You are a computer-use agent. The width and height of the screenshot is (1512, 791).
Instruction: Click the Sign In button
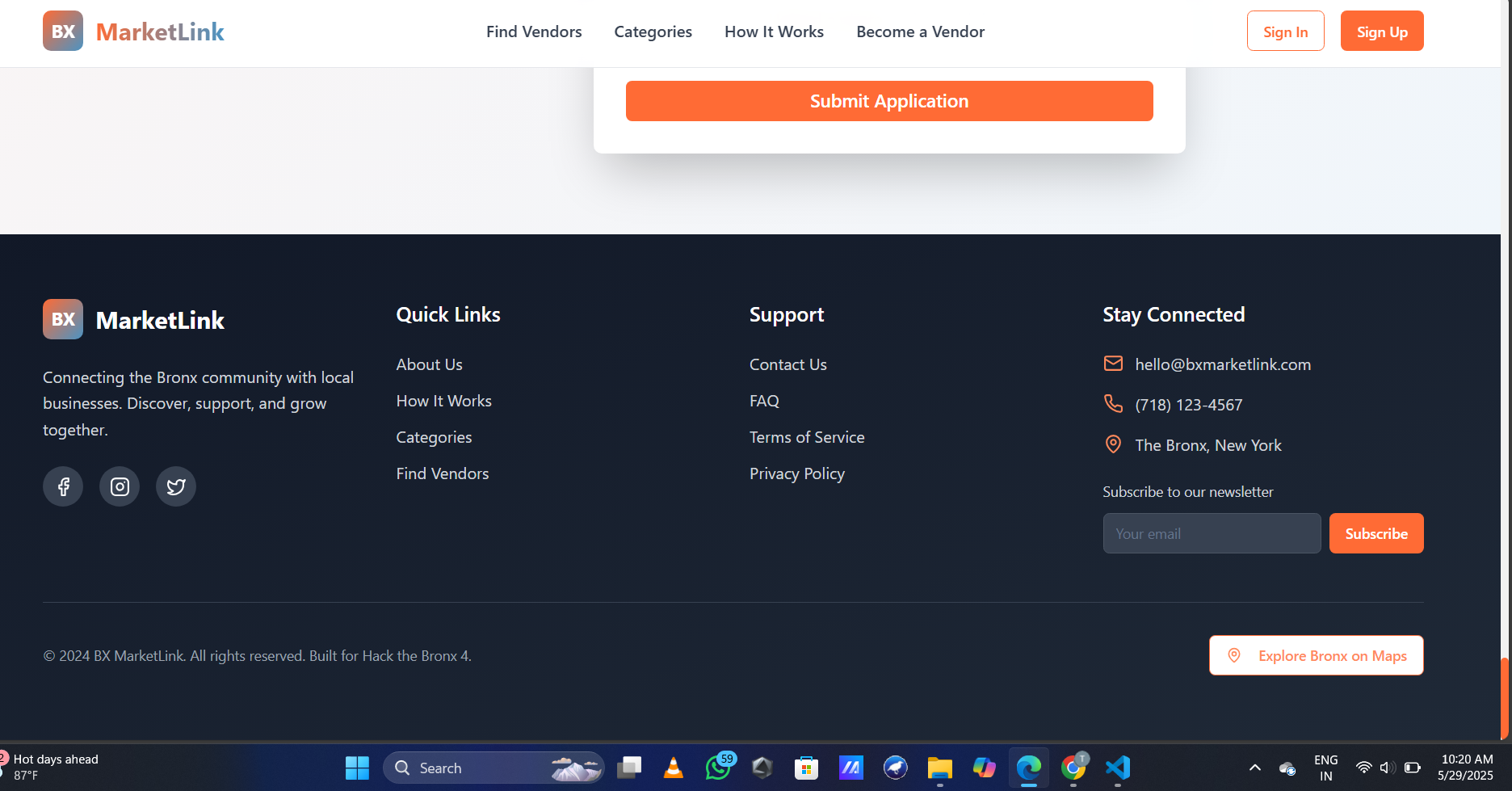pos(1285,31)
